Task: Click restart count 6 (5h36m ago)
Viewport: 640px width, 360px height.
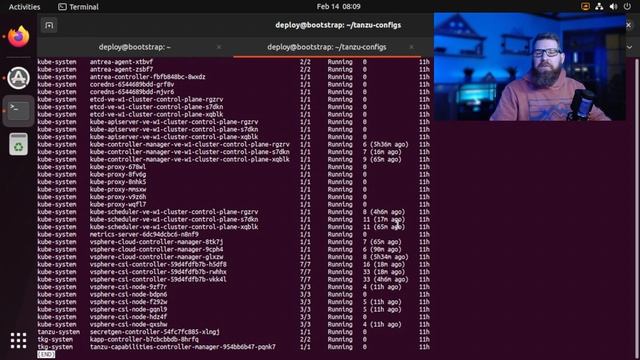Action: (385, 144)
